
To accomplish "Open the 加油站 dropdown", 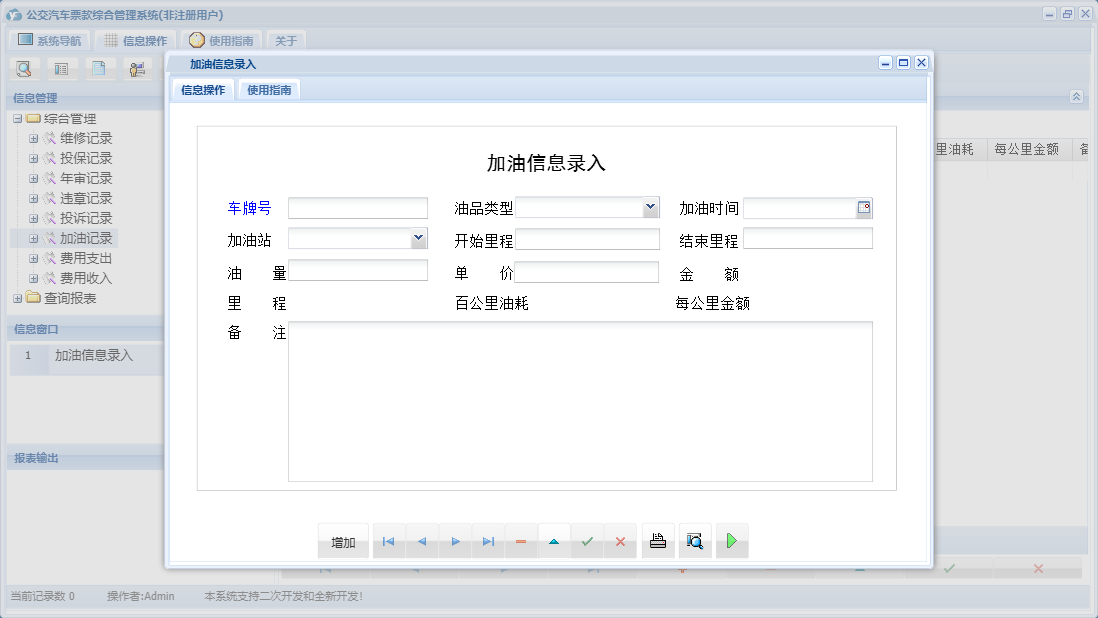I will tap(419, 238).
